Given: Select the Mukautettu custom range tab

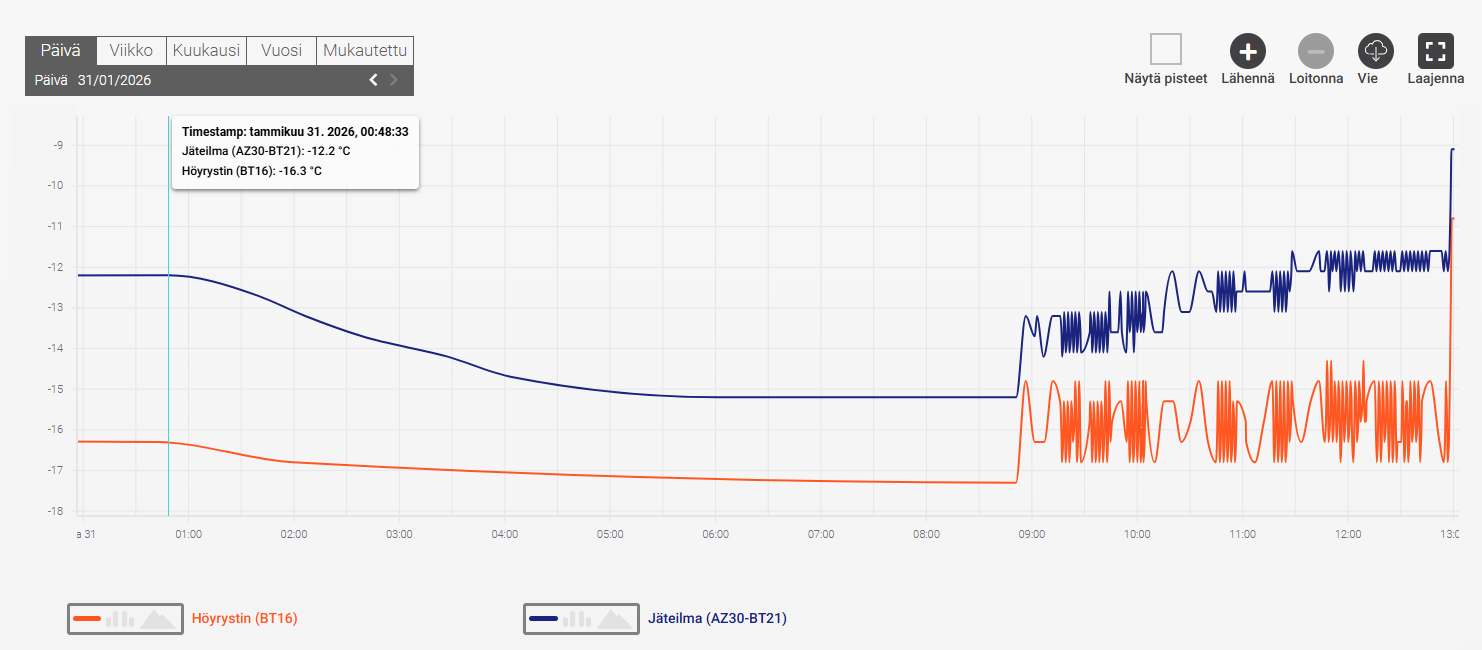Looking at the screenshot, I should tap(365, 50).
